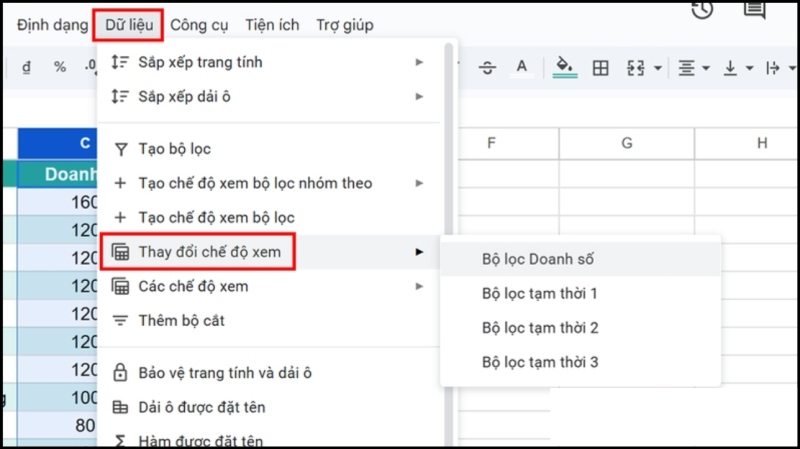Choose Bộ lọc tạm thời 3
The image size is (800, 449).
pos(581,362)
